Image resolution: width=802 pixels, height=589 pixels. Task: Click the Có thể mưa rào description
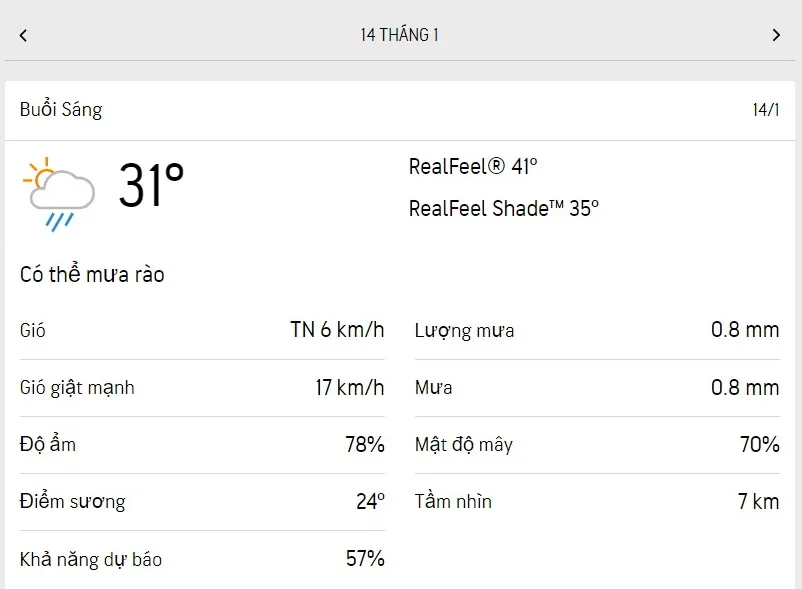click(x=92, y=274)
